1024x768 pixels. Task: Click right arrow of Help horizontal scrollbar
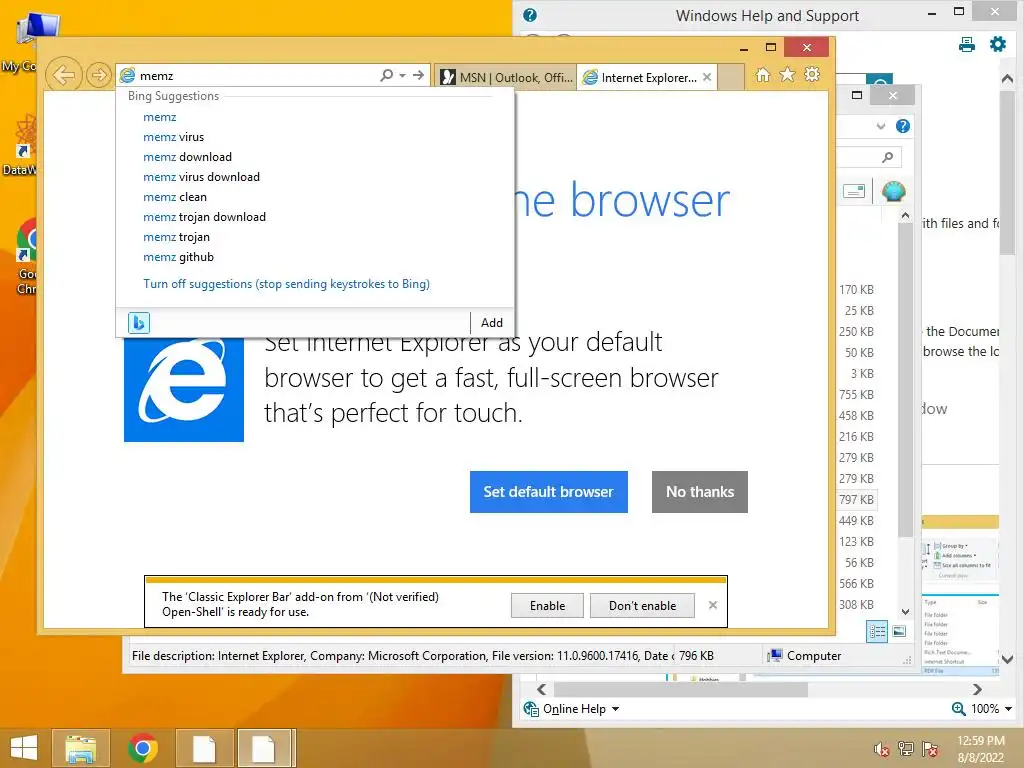[977, 690]
